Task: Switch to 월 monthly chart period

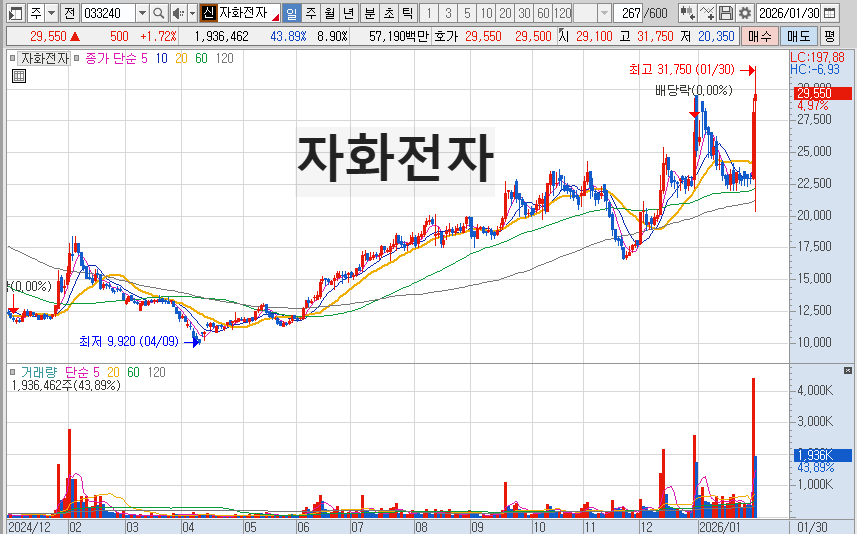Action: point(330,13)
